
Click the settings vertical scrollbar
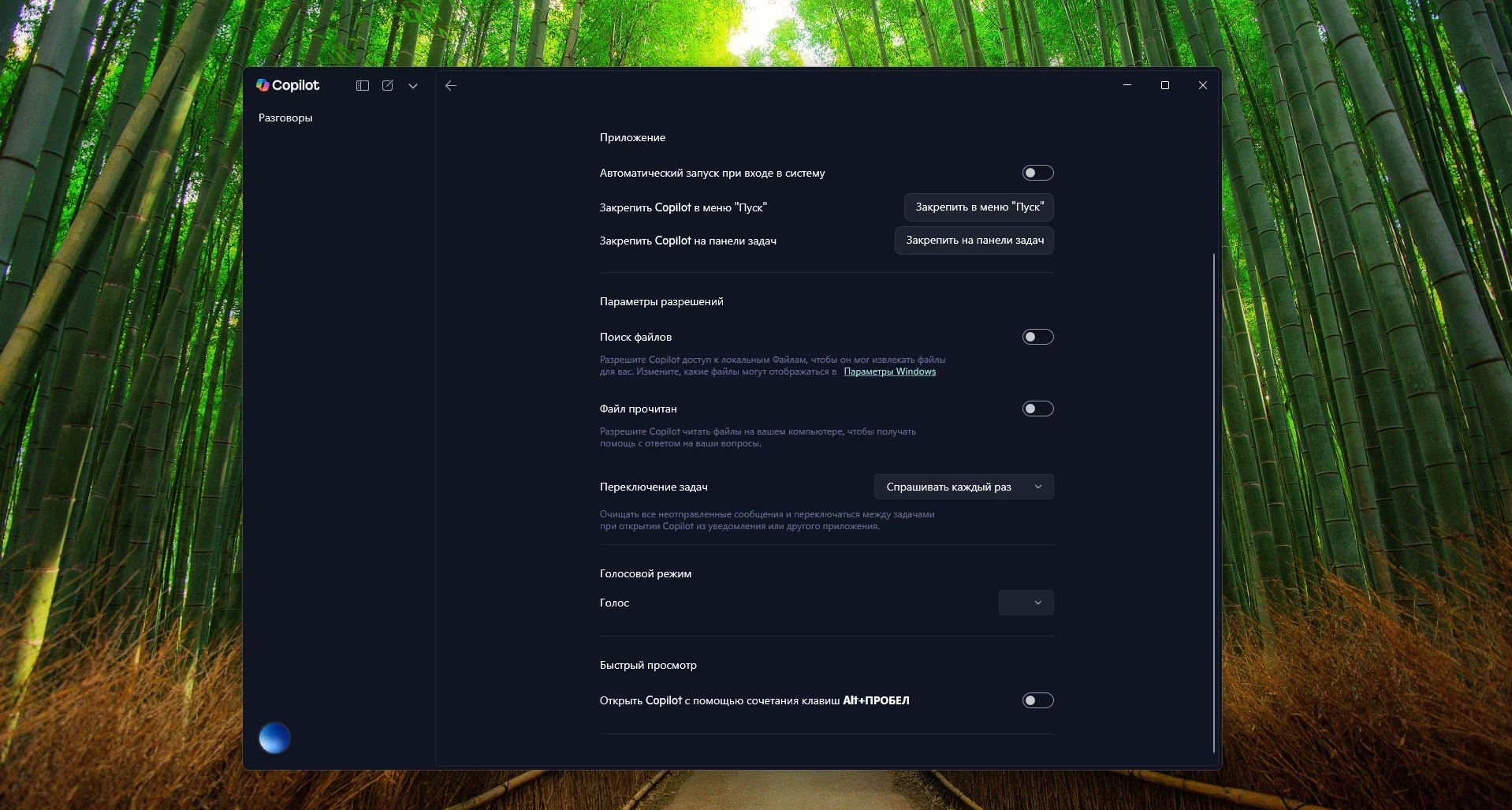(1214, 503)
